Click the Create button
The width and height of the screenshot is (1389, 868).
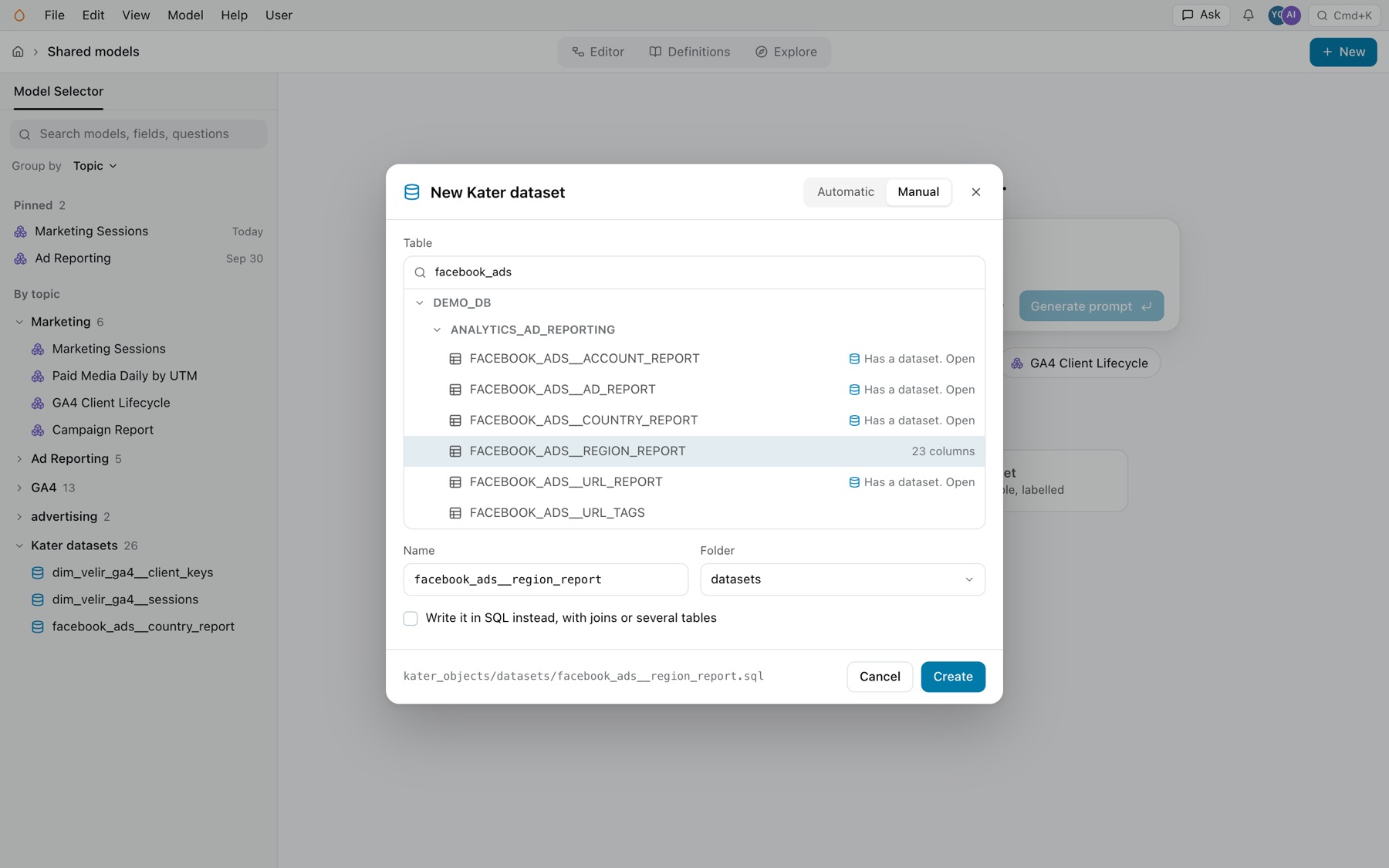click(x=952, y=677)
